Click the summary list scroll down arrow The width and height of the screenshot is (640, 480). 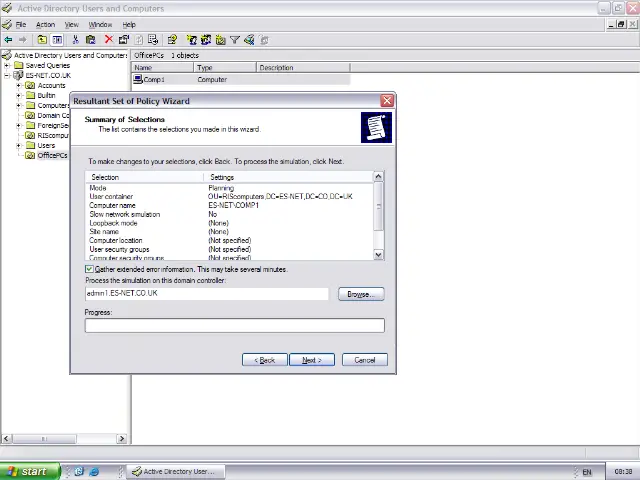pos(378,255)
